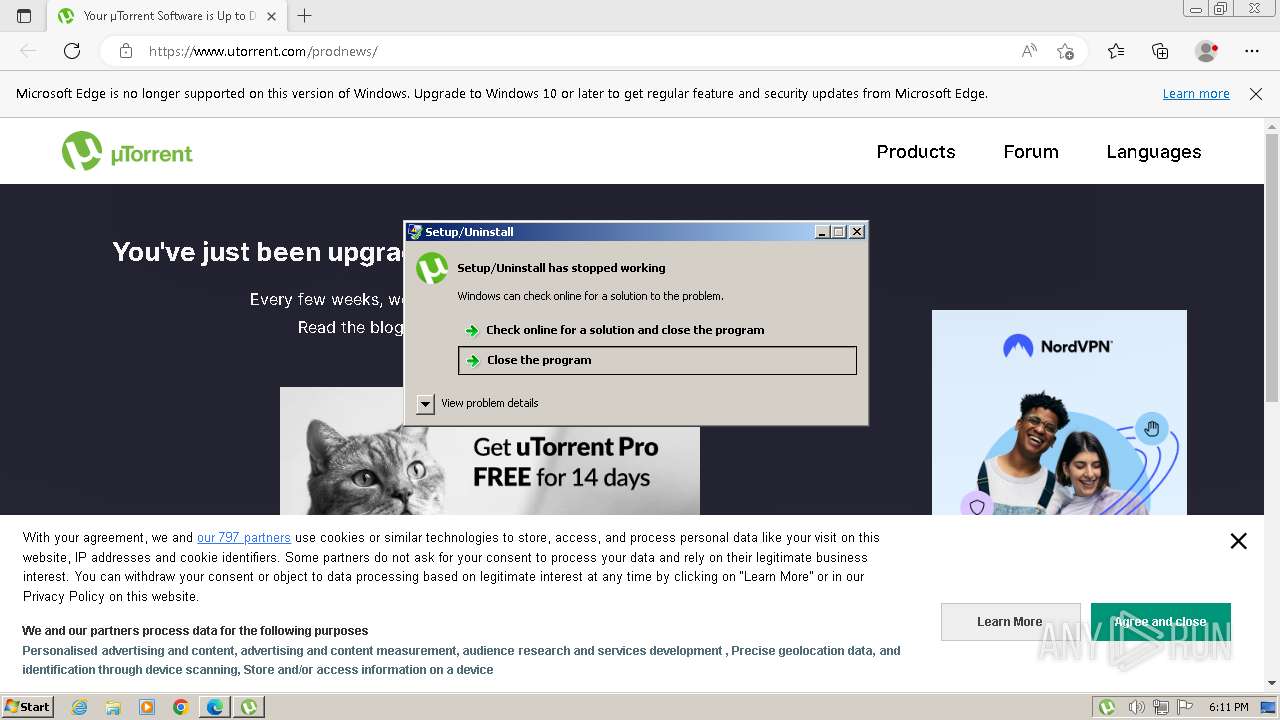
Task: Choose 'Close the program' in crash dialog
Action: 657,360
